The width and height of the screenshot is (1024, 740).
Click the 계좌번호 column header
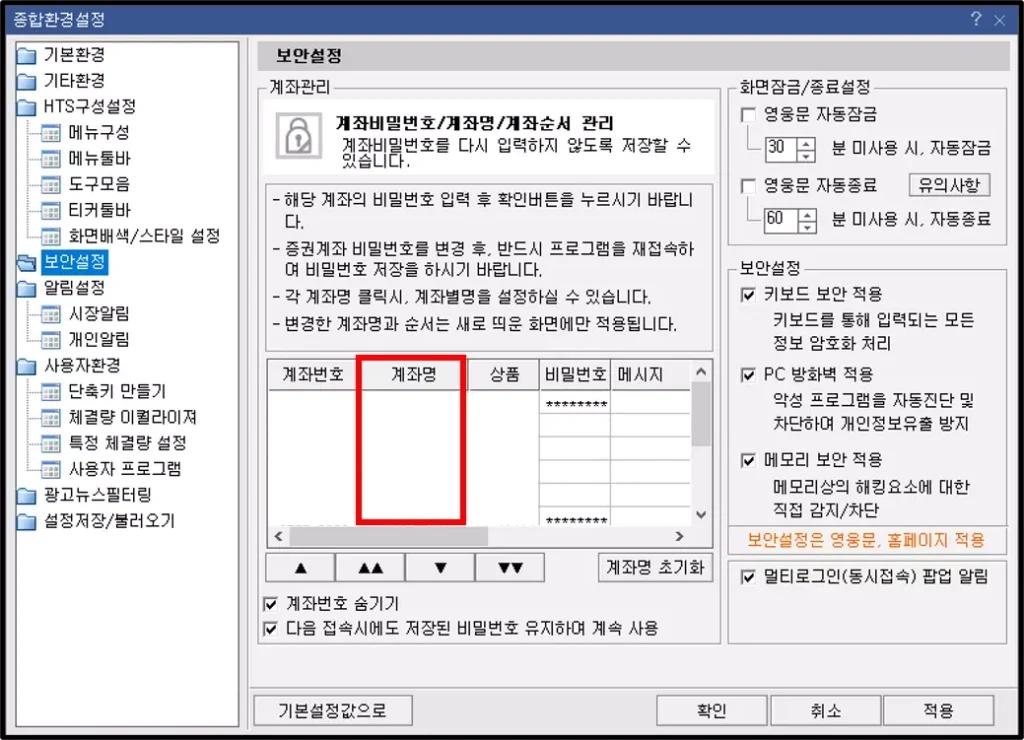click(313, 374)
